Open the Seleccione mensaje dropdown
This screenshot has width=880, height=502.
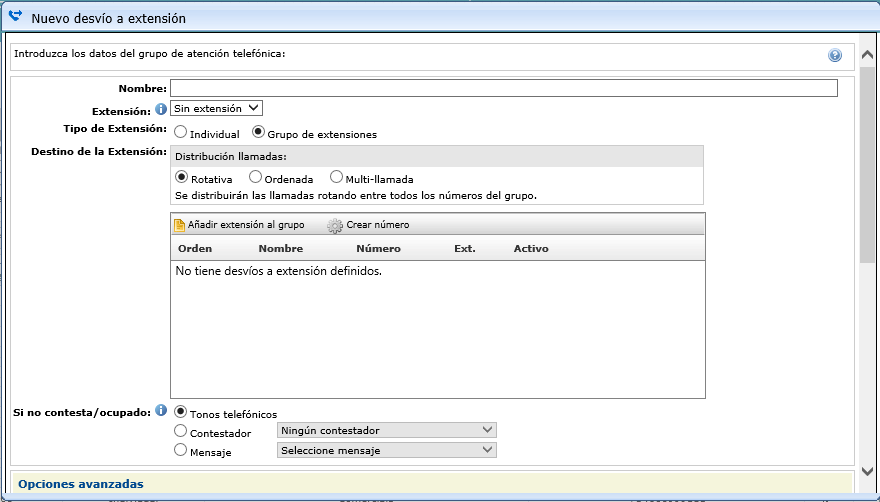point(387,450)
